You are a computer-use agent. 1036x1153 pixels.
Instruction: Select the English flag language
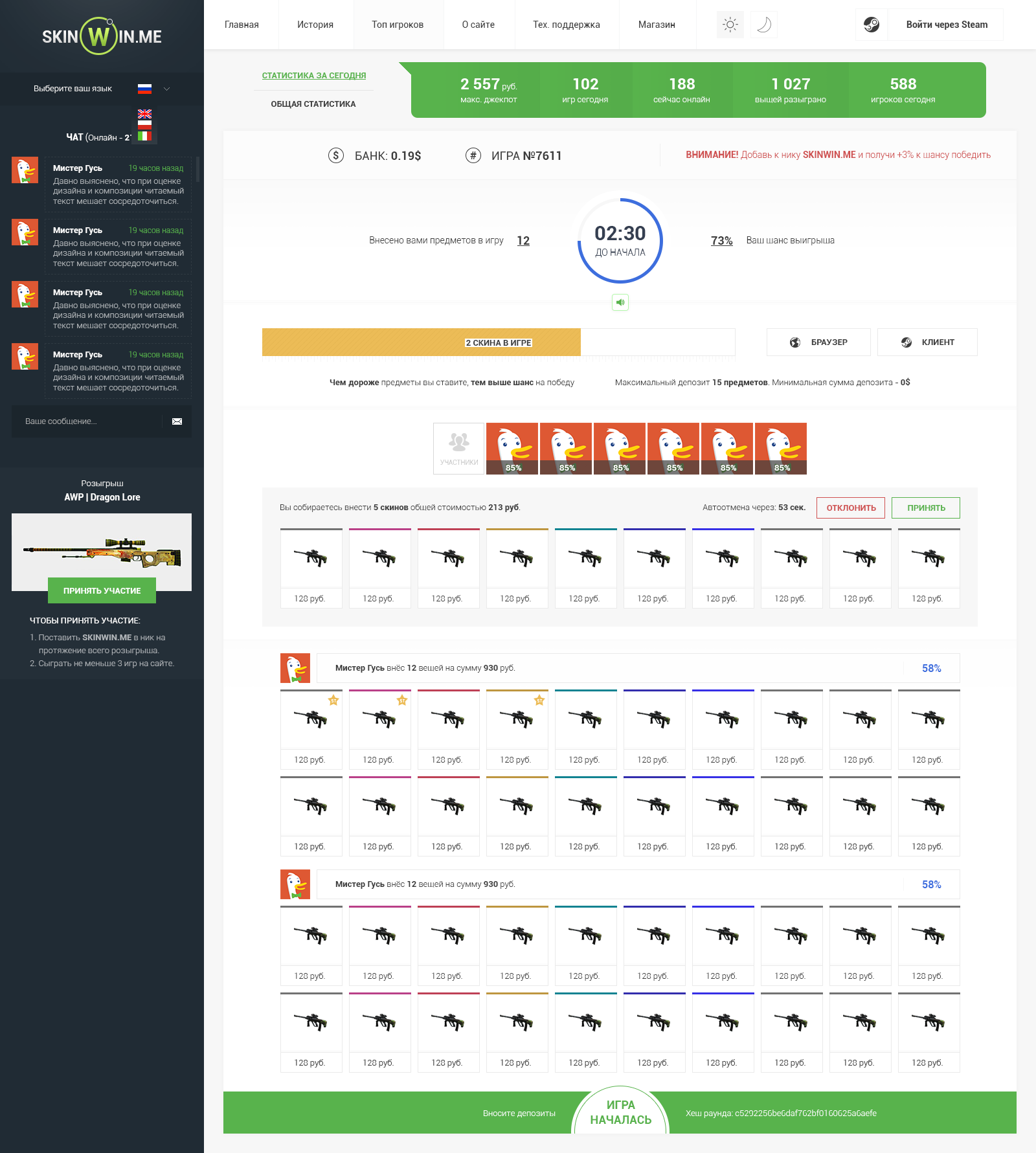click(144, 114)
